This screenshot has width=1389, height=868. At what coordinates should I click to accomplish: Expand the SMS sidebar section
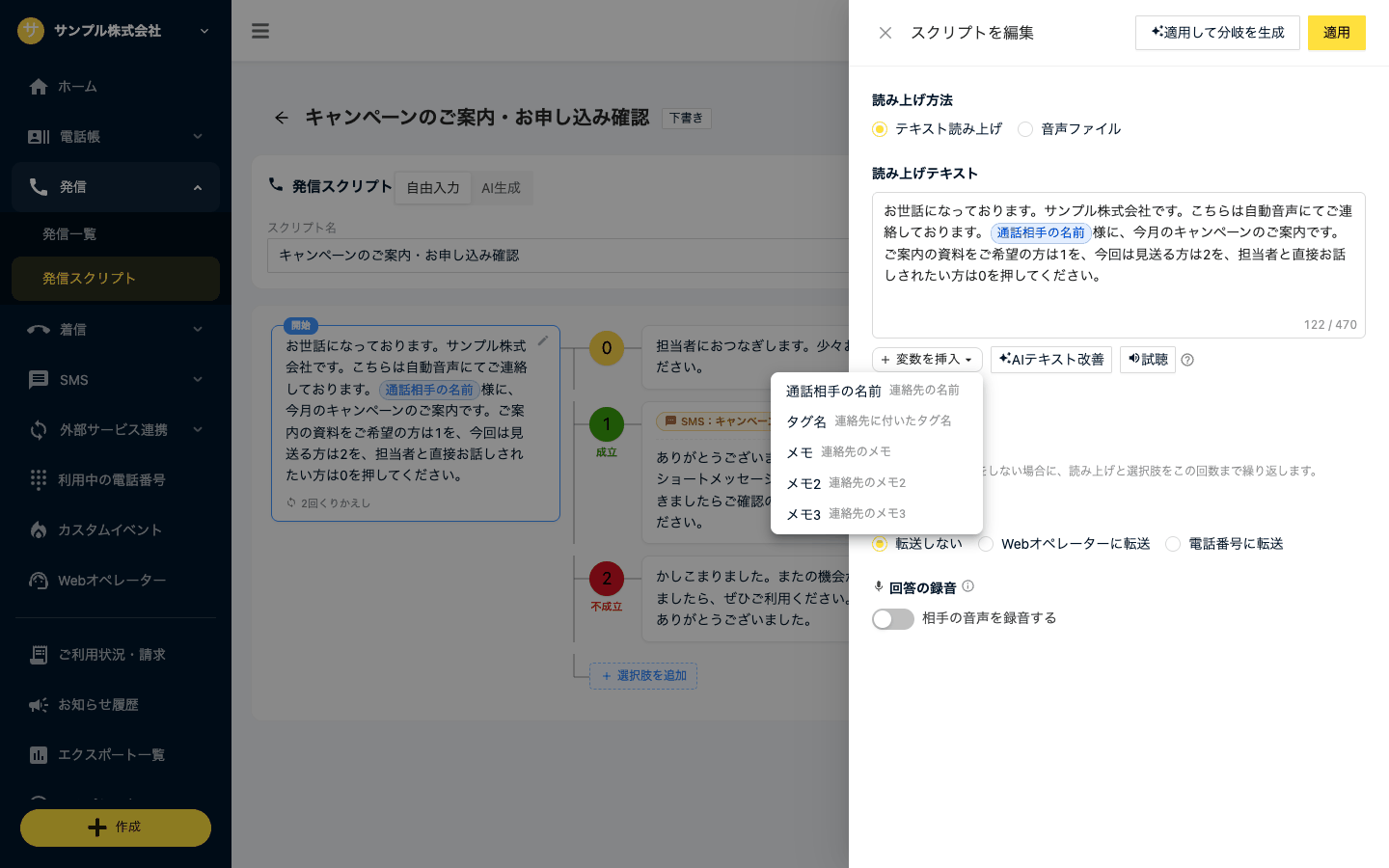pos(198,380)
